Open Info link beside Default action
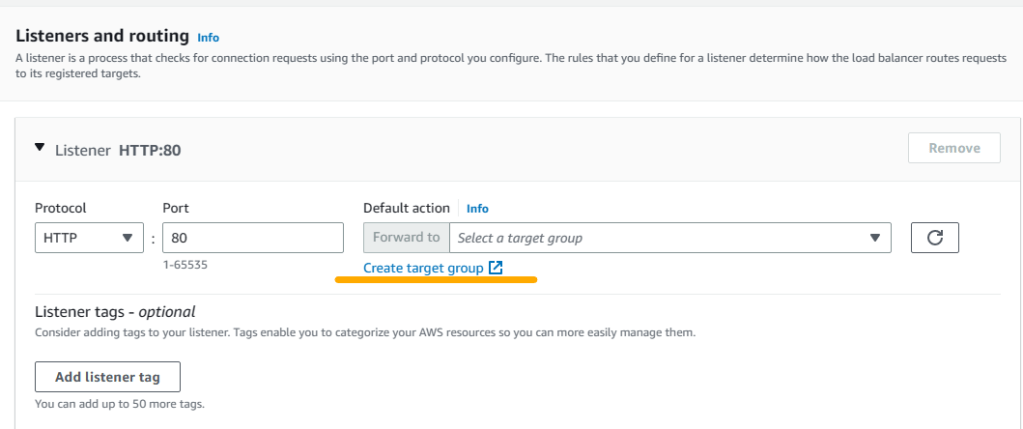The width and height of the screenshot is (1023, 429). pyautogui.click(x=477, y=209)
